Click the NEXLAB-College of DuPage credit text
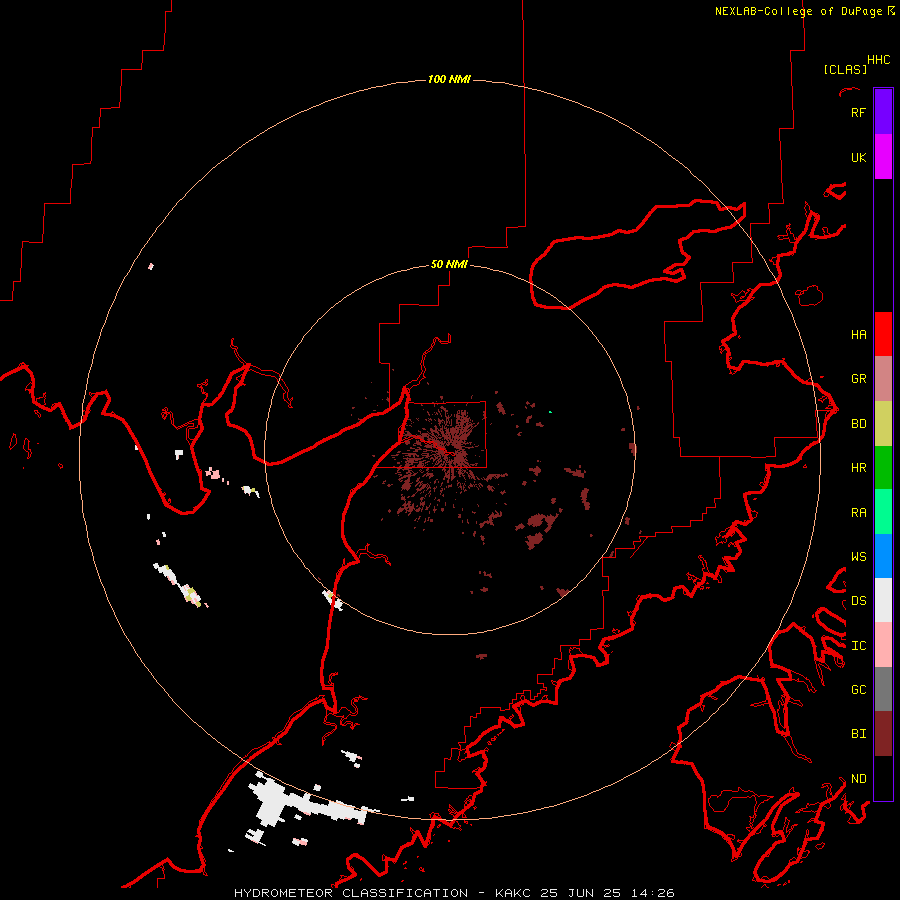This screenshot has width=900, height=900. 798,11
